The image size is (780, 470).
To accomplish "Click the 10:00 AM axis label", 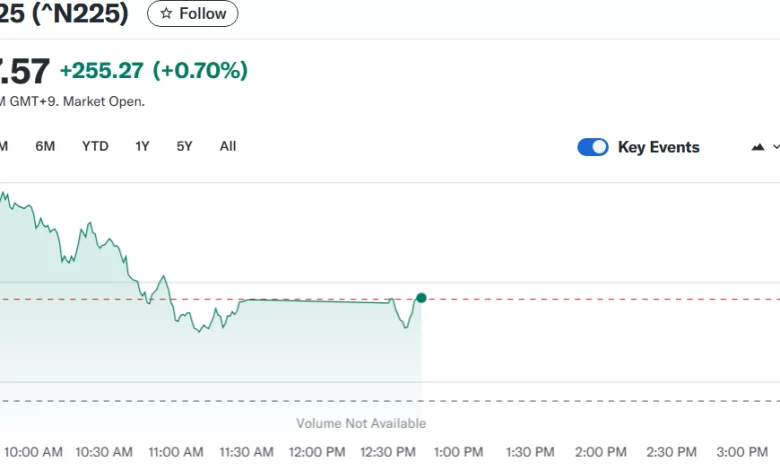I will coord(35,452).
